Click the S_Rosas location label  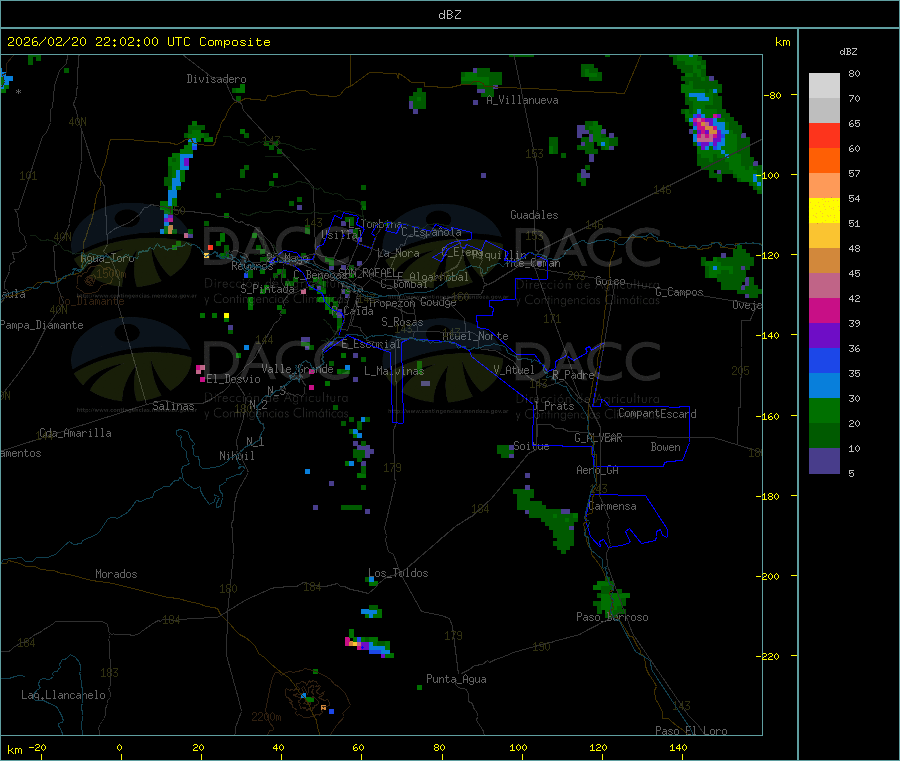pyautogui.click(x=402, y=322)
